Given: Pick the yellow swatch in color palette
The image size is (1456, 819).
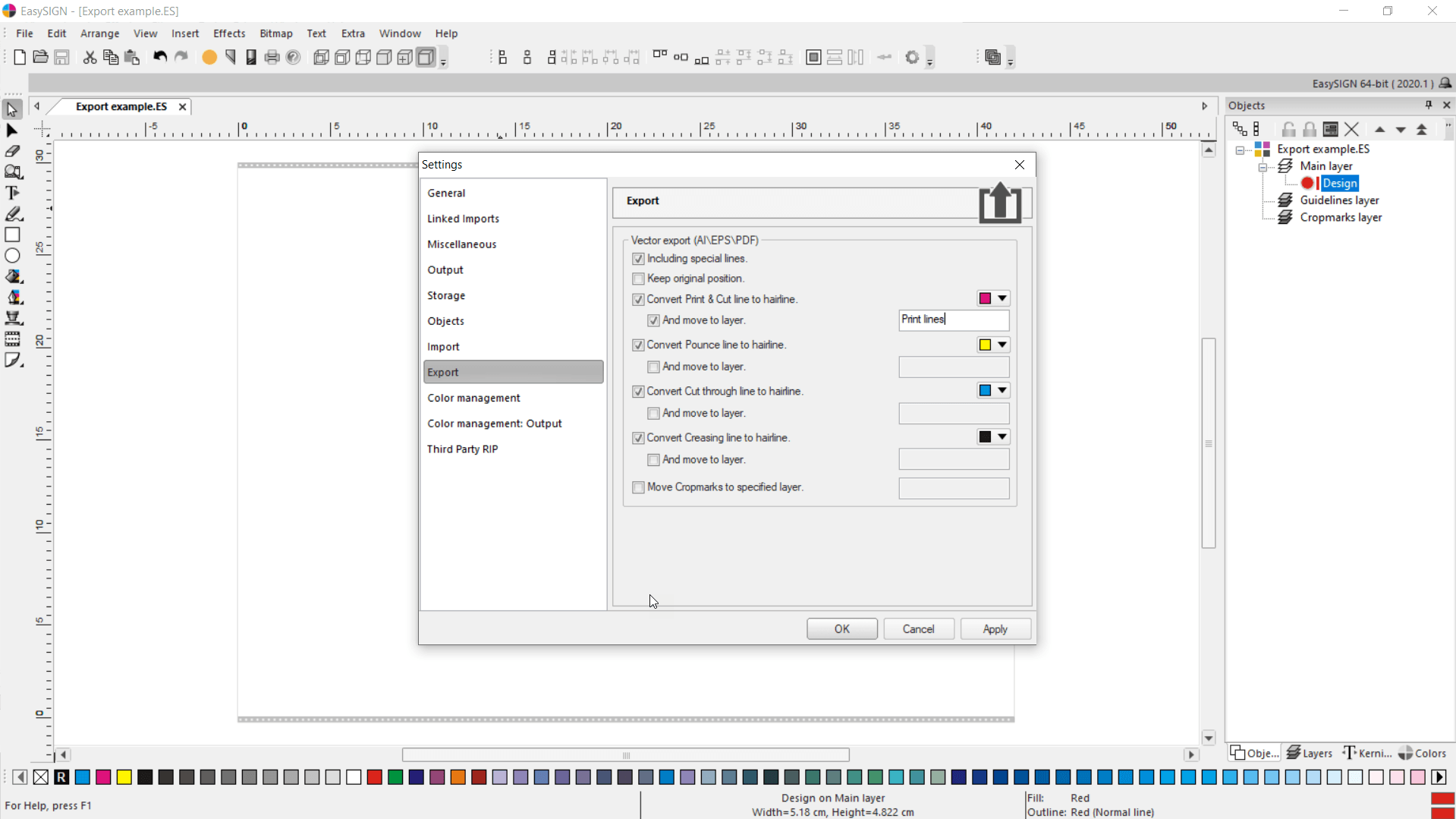Looking at the screenshot, I should pos(124,776).
